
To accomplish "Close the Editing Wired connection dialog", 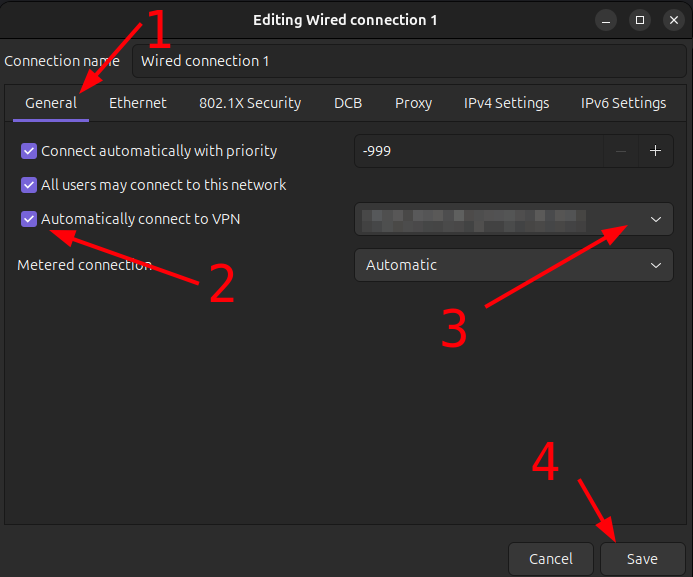I will tap(670, 20).
